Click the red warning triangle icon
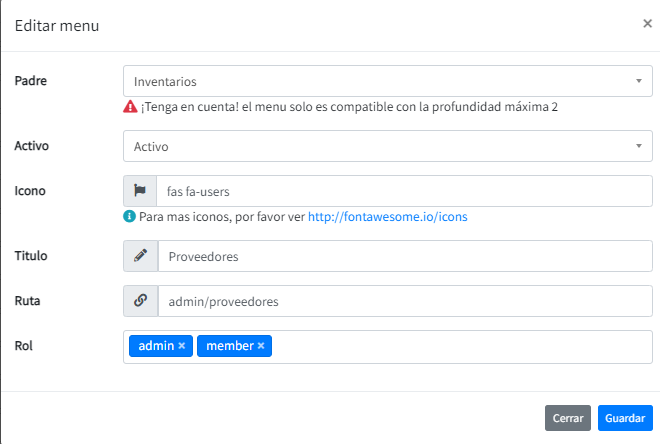Viewport: 660px width, 444px height. (x=130, y=106)
